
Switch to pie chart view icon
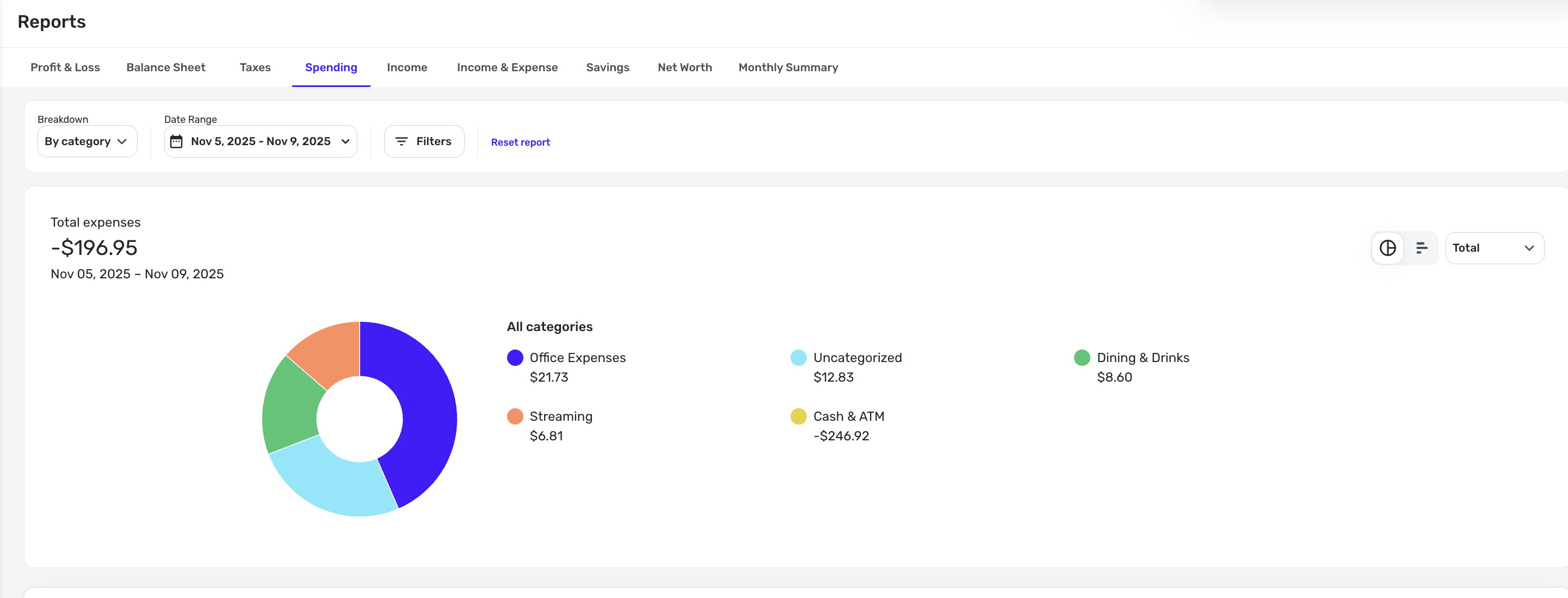click(1387, 247)
